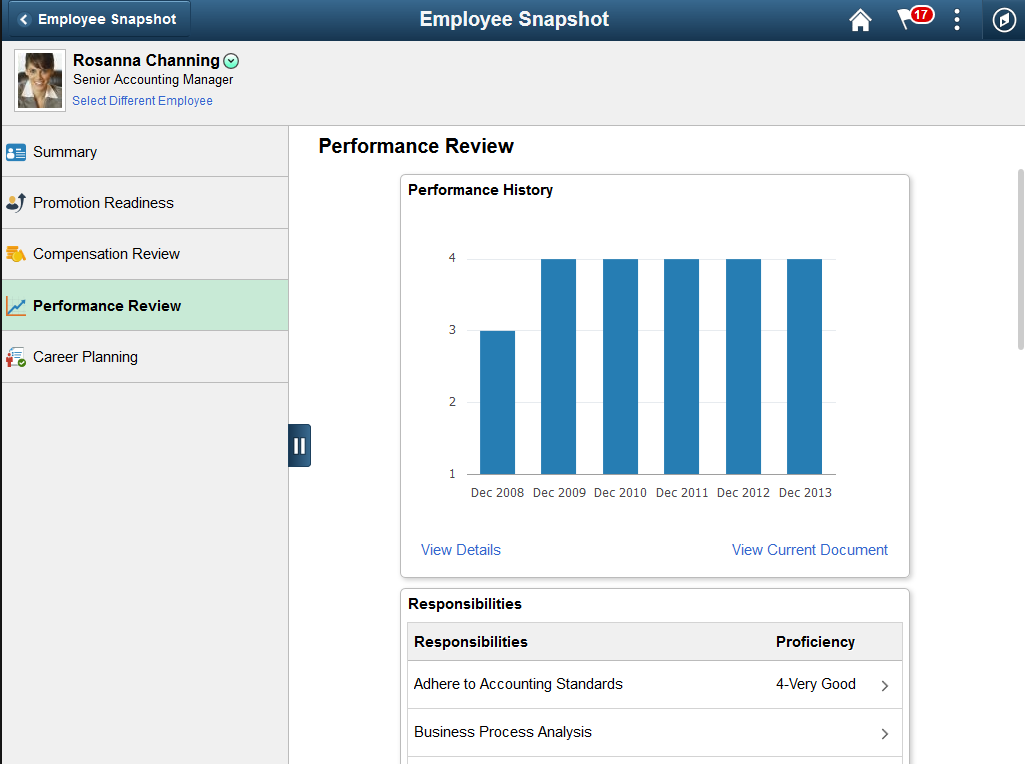
Task: Go back with the Employee Snapshot button
Action: [x=99, y=19]
